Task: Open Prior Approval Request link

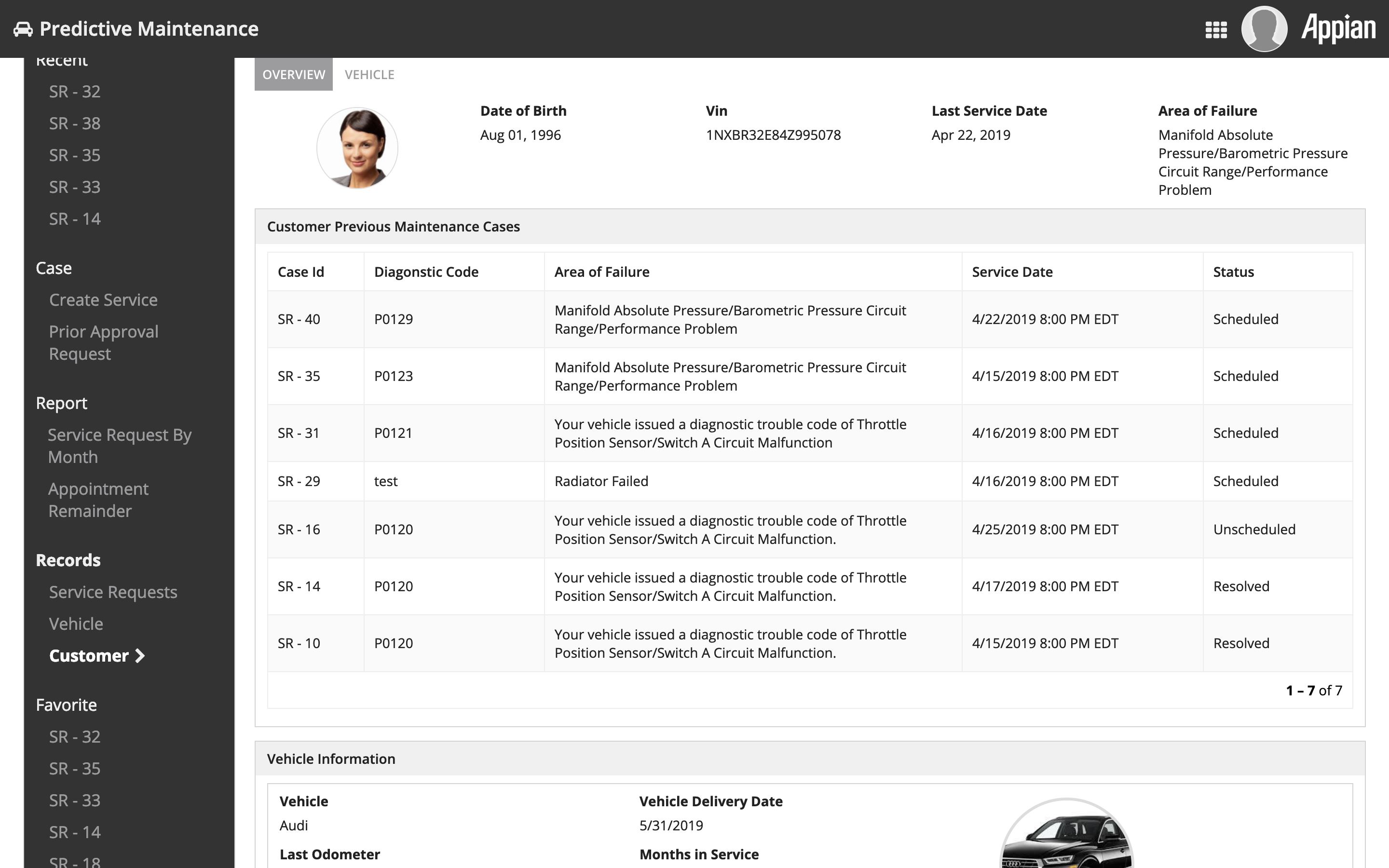Action: [103, 342]
